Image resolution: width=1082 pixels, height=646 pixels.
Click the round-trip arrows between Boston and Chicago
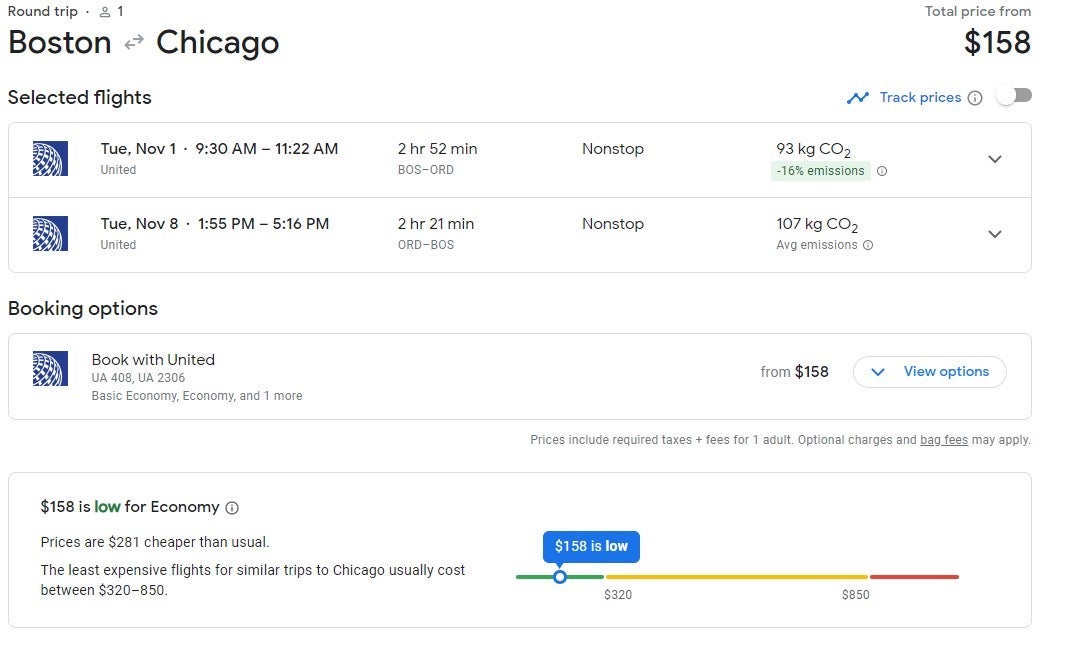[x=134, y=43]
